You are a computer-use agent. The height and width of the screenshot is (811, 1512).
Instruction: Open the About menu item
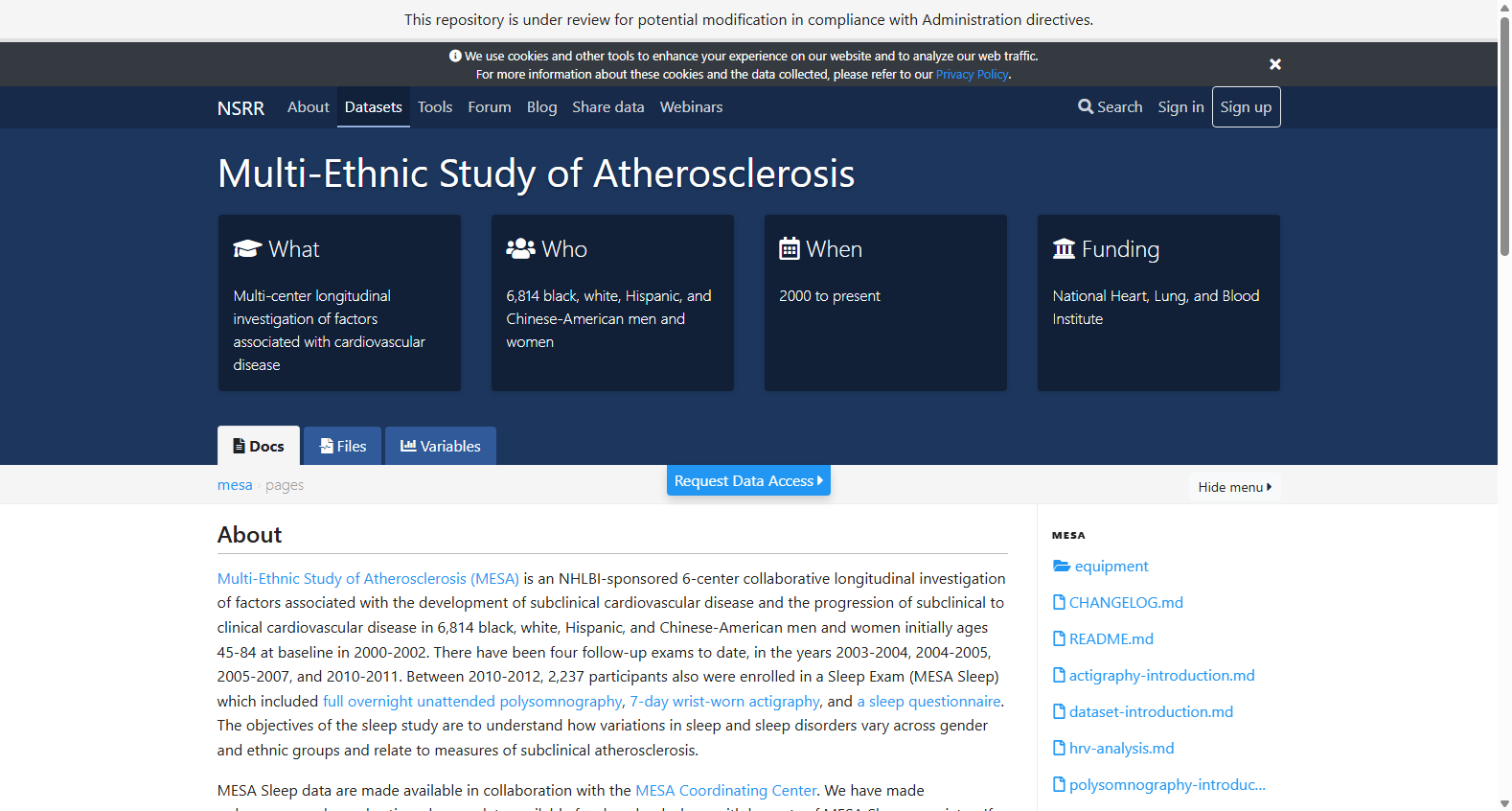[x=308, y=107]
